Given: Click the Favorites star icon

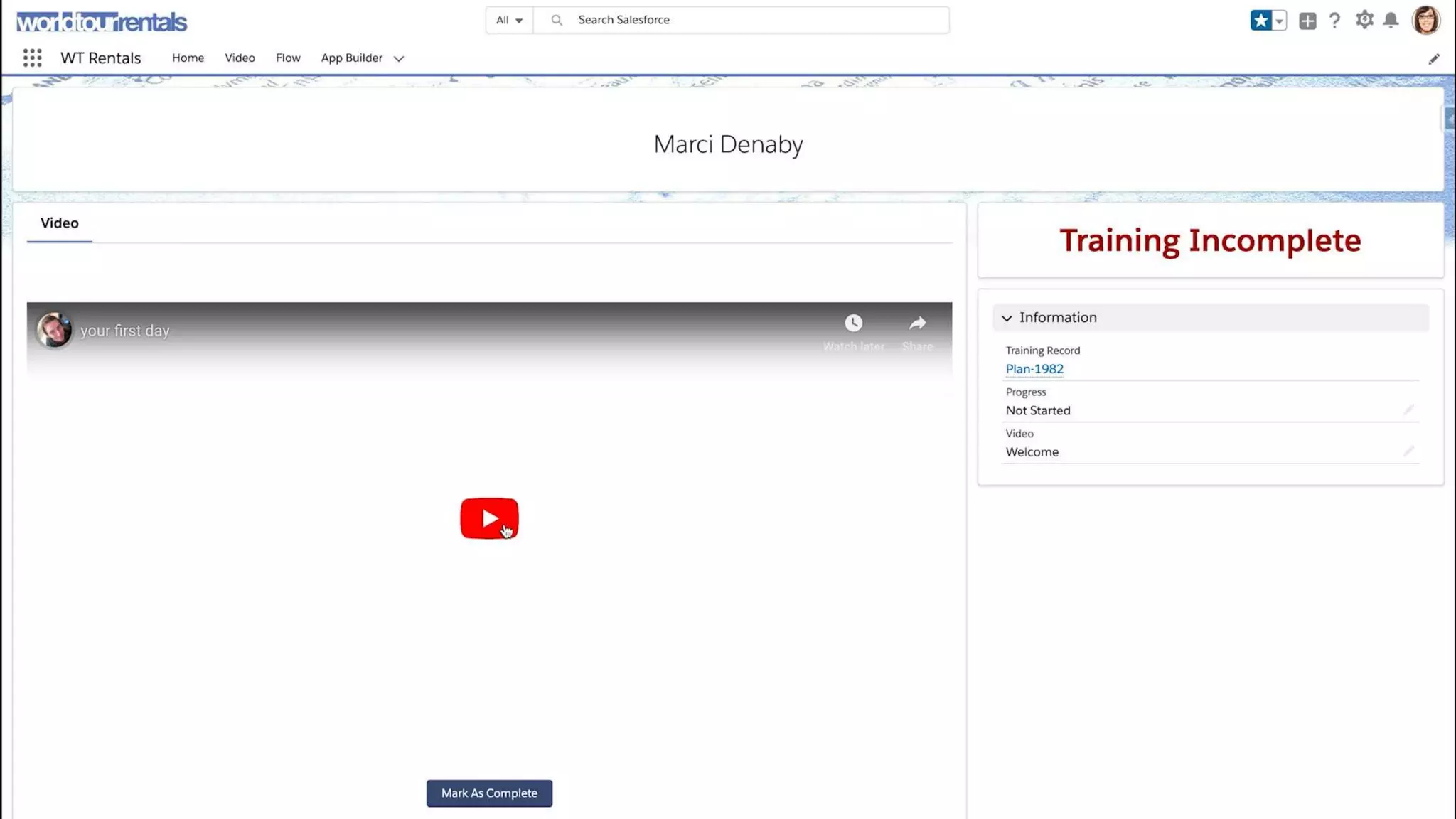Looking at the screenshot, I should point(1260,21).
